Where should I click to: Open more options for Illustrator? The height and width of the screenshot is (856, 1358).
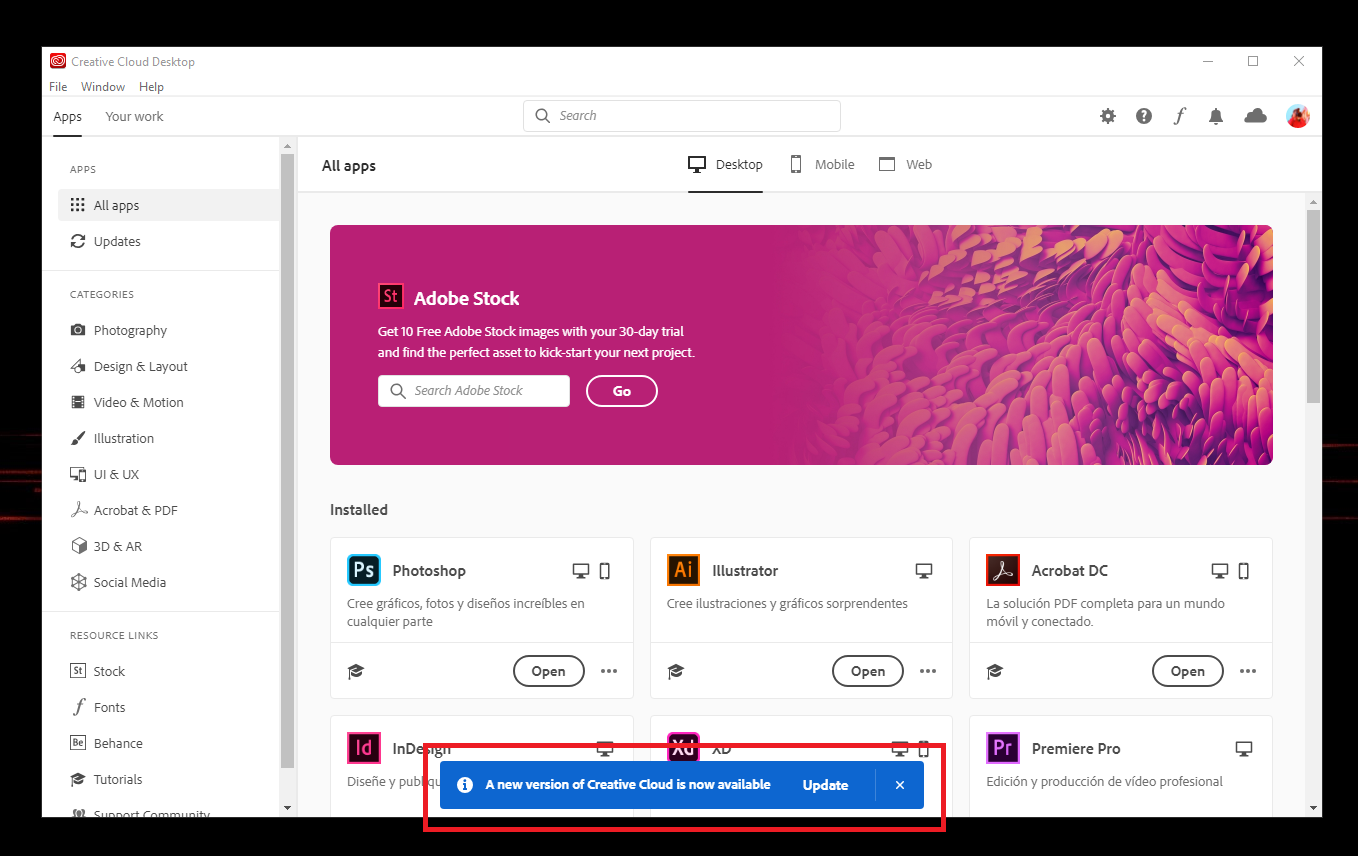pyautogui.click(x=928, y=671)
